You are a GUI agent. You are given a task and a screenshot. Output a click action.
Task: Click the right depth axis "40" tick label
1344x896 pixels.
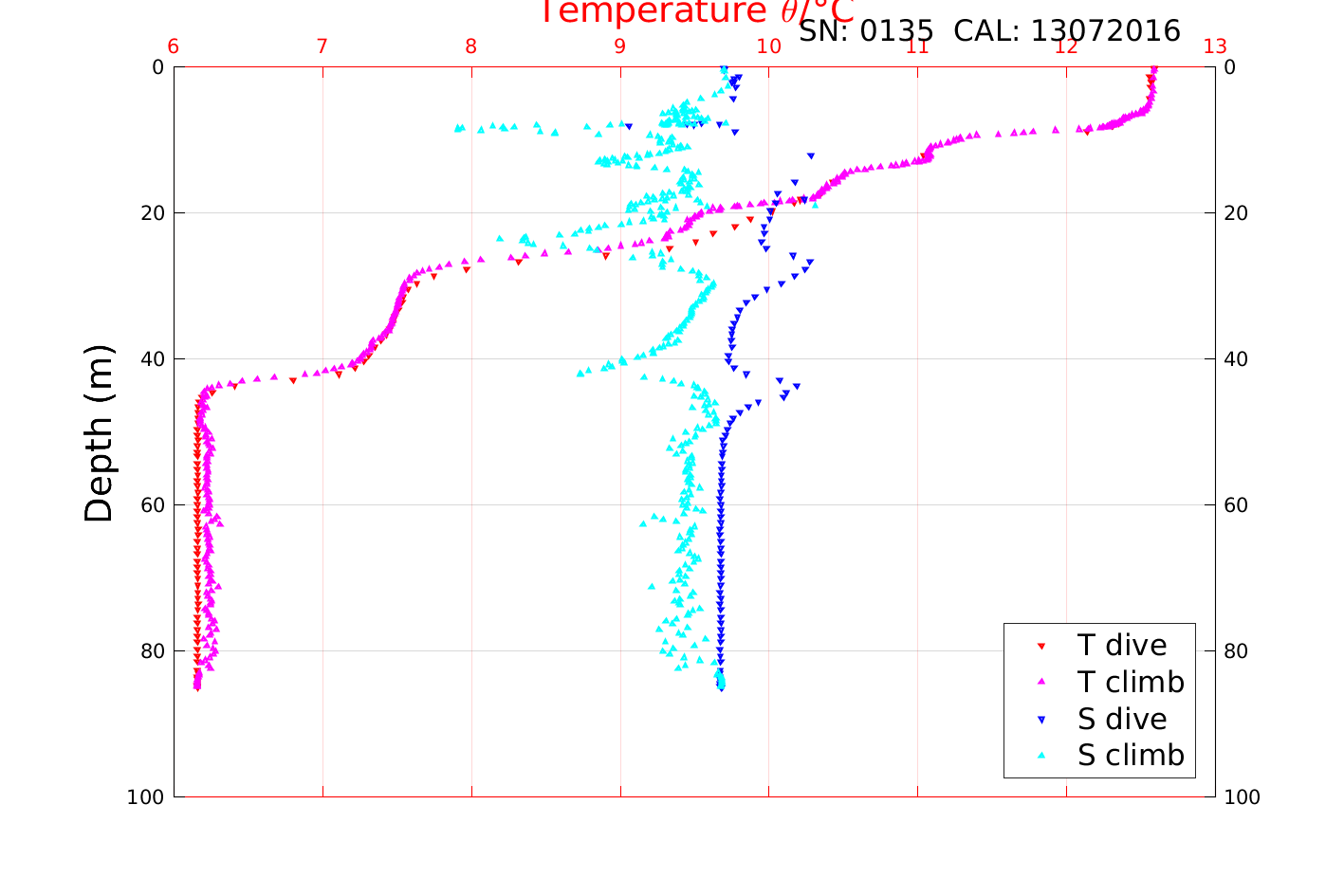(x=1236, y=359)
